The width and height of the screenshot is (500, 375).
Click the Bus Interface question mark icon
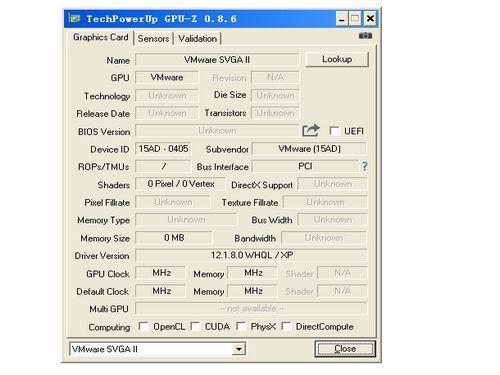click(x=365, y=166)
